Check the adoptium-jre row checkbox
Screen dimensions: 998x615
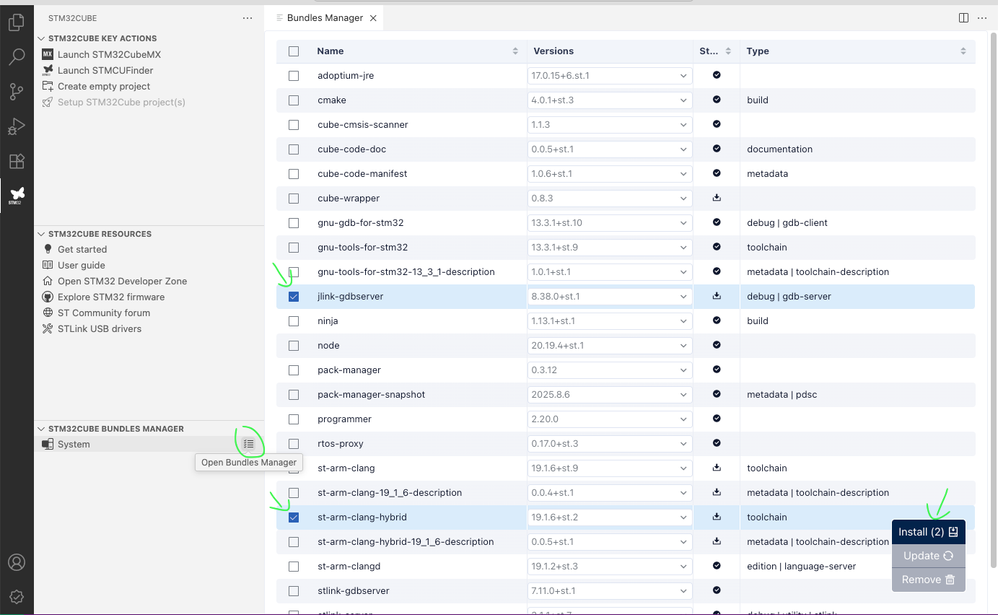click(293, 76)
